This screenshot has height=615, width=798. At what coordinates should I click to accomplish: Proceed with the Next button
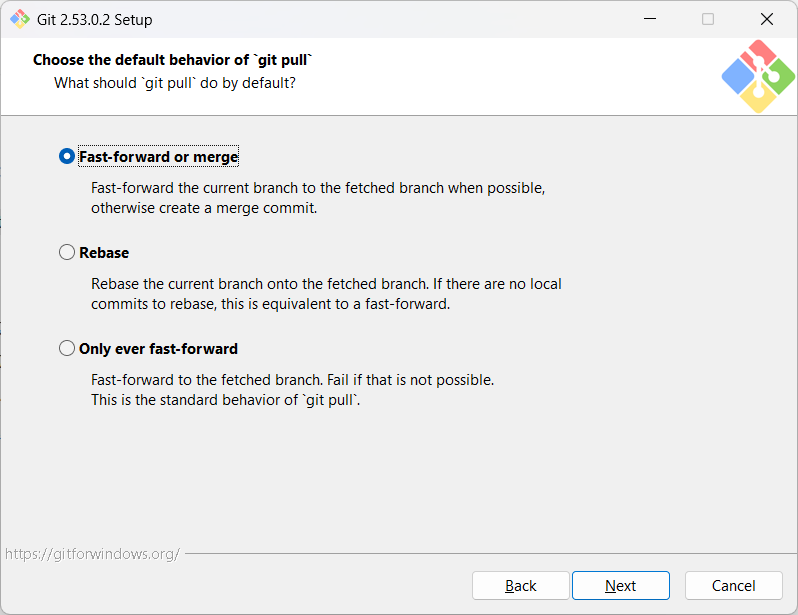(x=620, y=585)
